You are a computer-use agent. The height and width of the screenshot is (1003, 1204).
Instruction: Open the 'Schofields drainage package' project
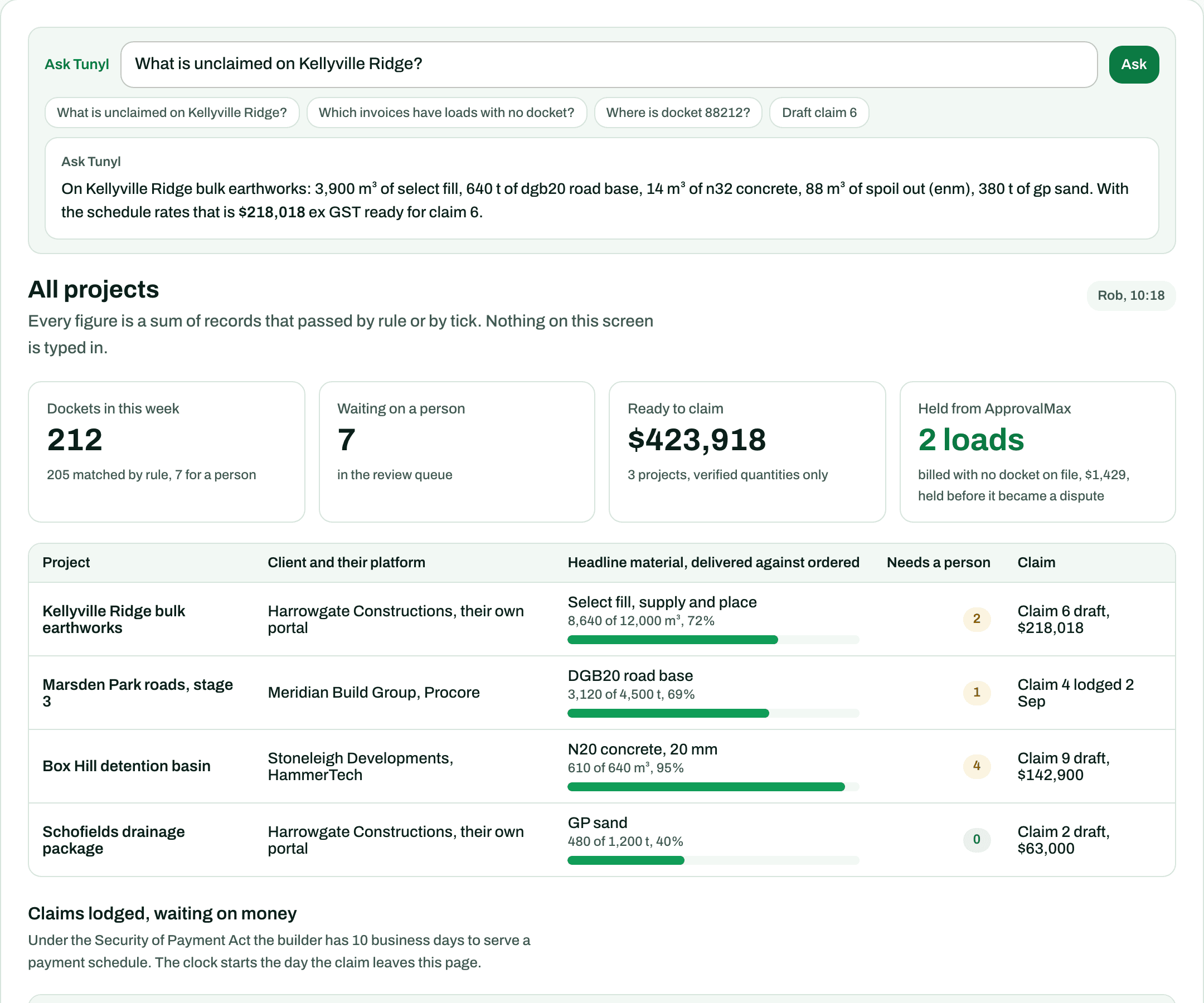[x=114, y=840]
